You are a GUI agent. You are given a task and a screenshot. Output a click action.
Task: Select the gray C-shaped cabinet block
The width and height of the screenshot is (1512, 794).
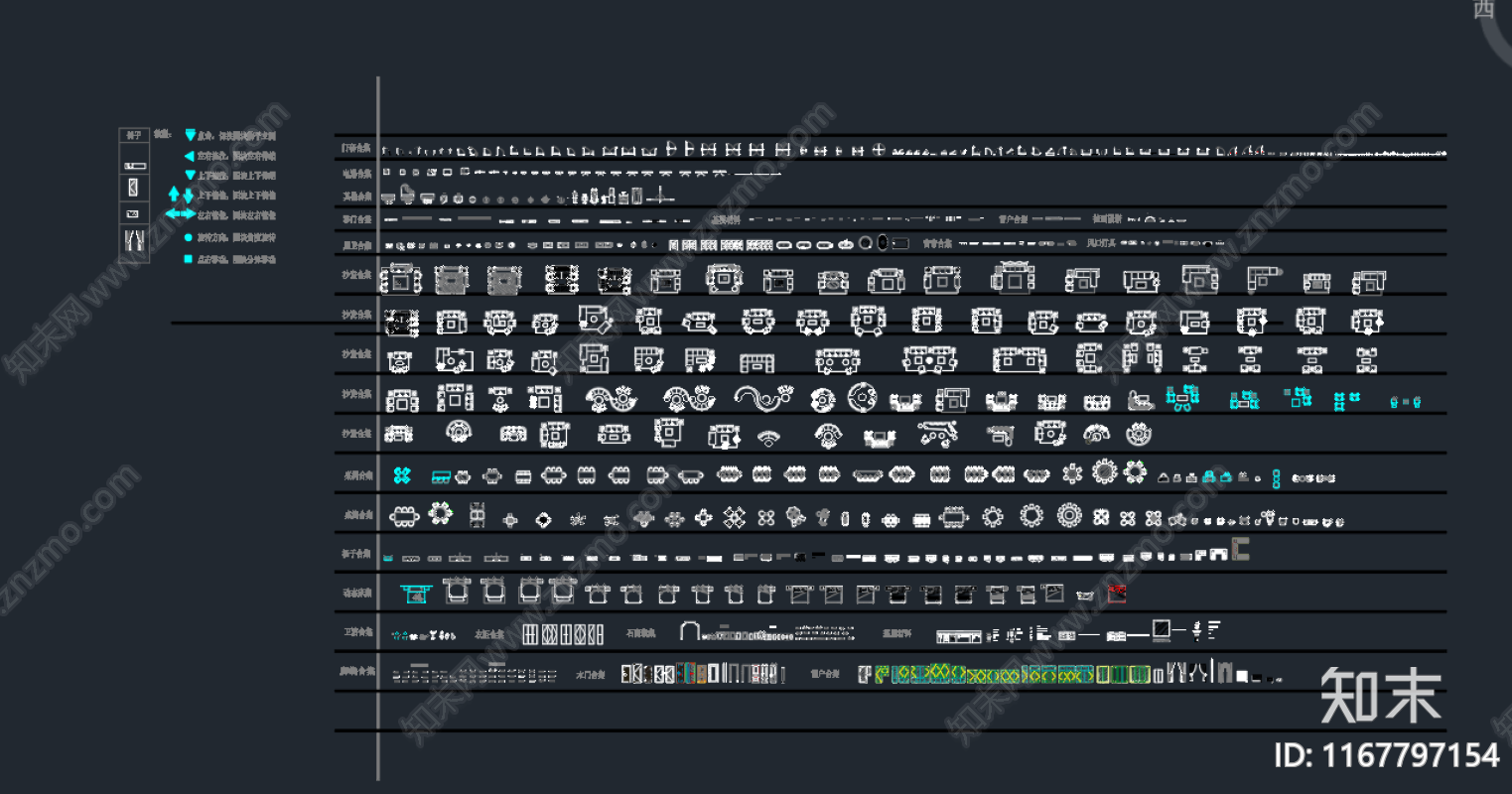click(1241, 550)
